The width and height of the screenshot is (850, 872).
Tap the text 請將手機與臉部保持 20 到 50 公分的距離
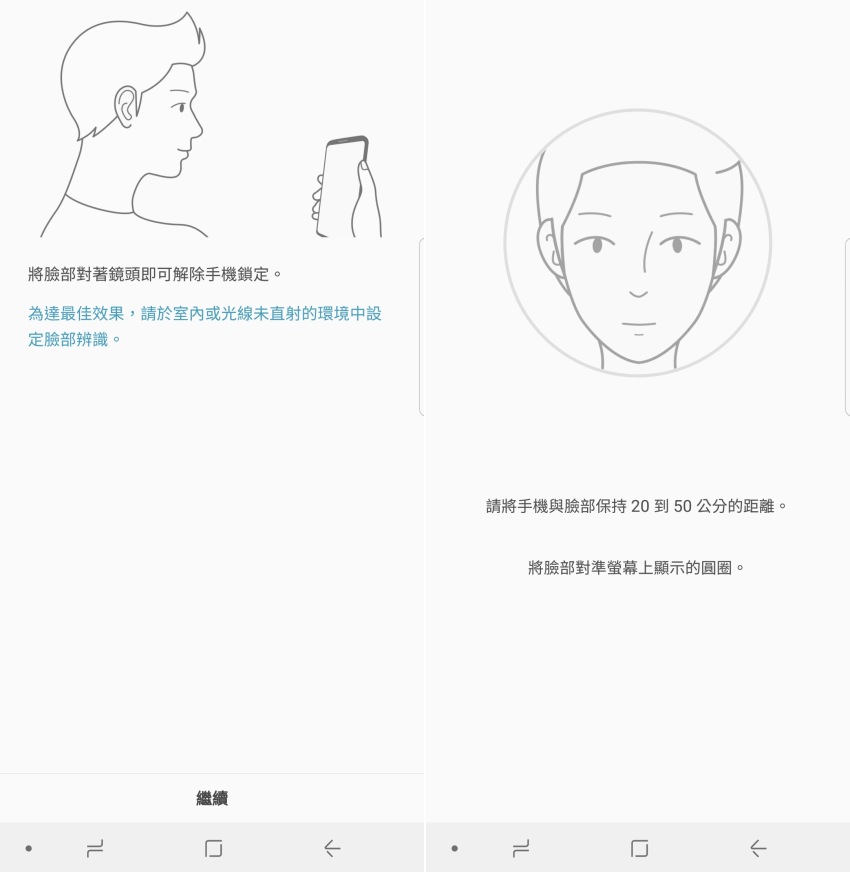point(636,506)
